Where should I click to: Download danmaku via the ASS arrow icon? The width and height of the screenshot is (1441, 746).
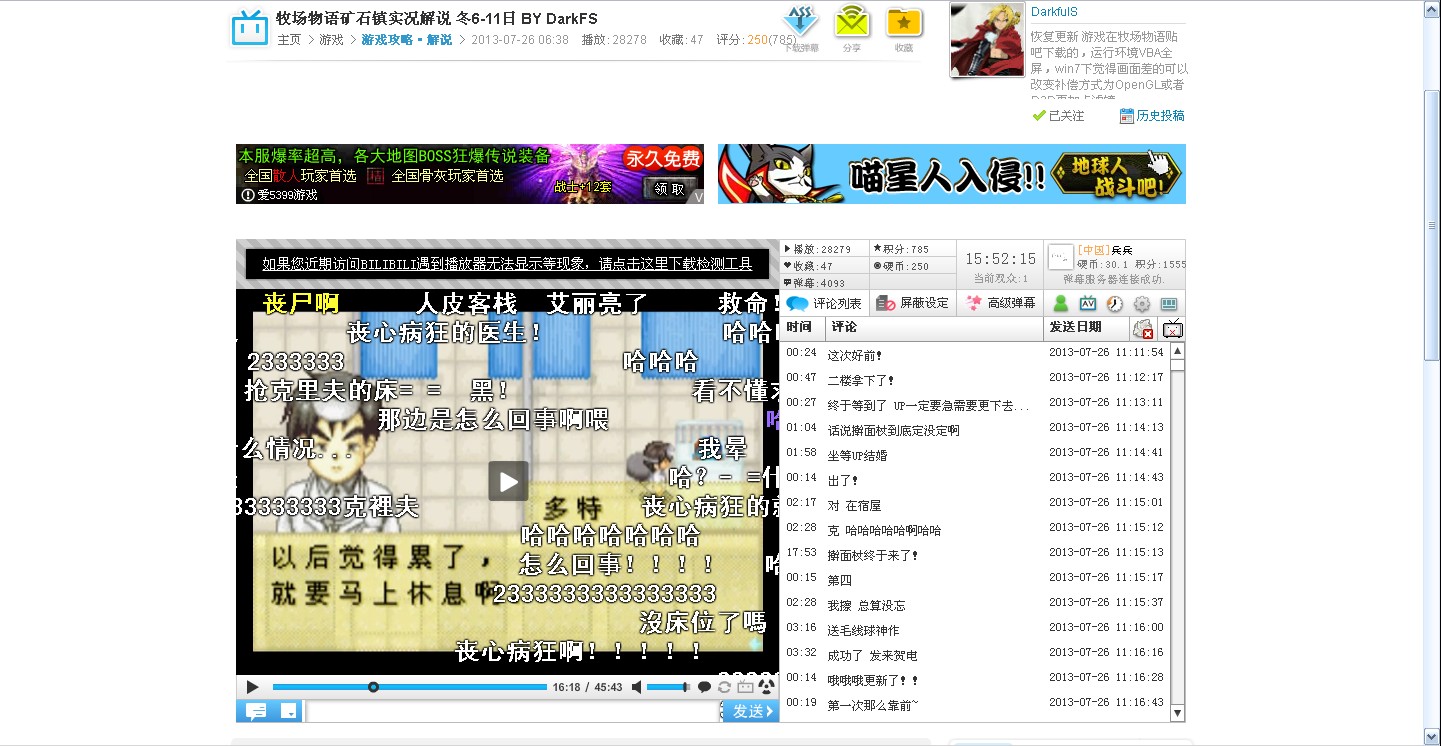801,22
